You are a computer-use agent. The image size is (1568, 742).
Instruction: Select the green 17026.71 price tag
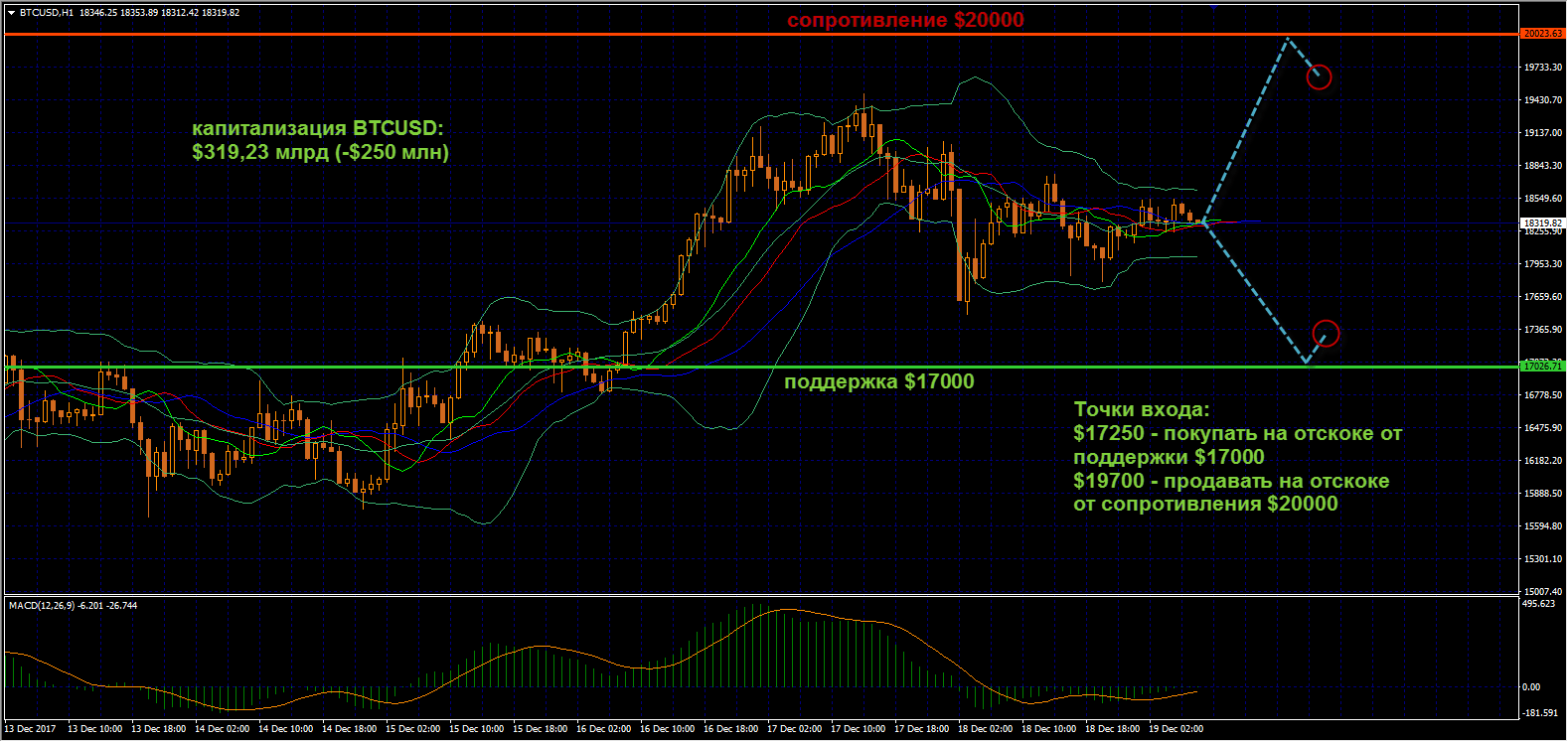[1543, 367]
